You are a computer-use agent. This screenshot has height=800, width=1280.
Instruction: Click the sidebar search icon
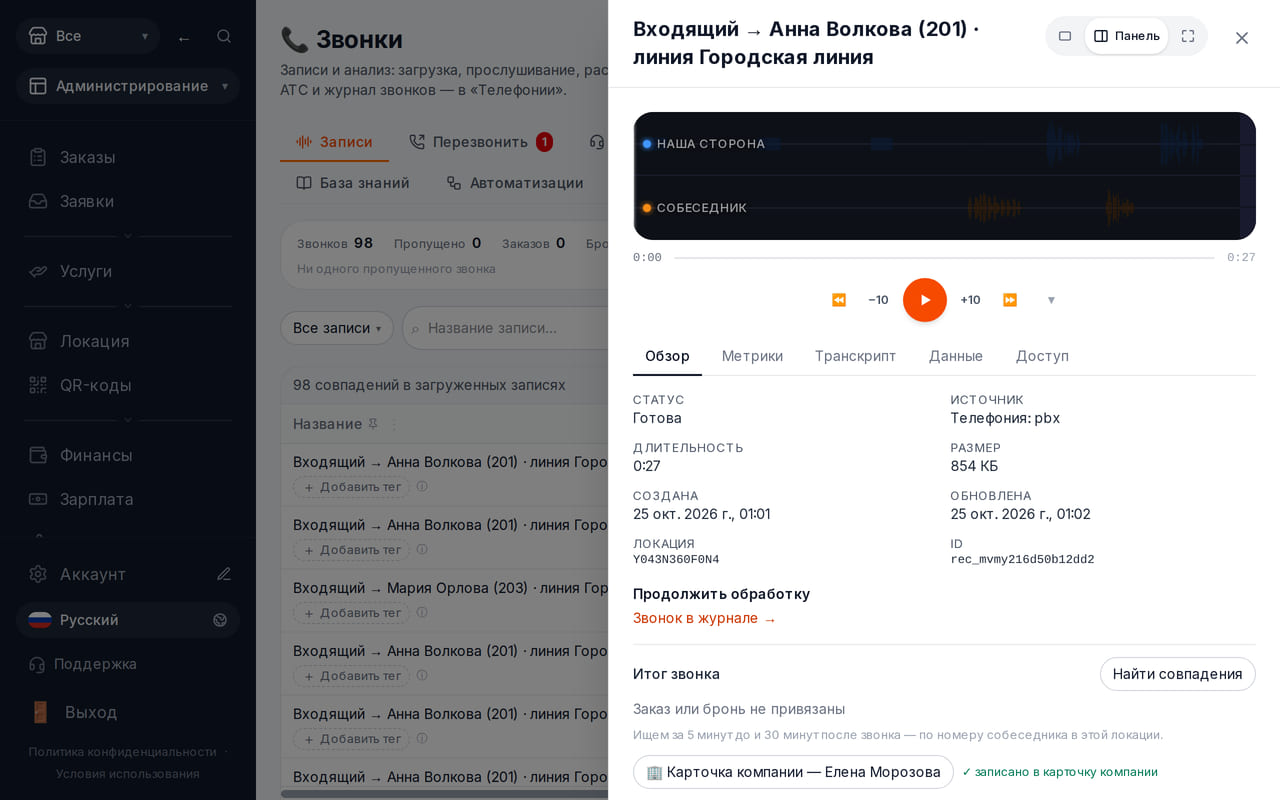click(224, 36)
